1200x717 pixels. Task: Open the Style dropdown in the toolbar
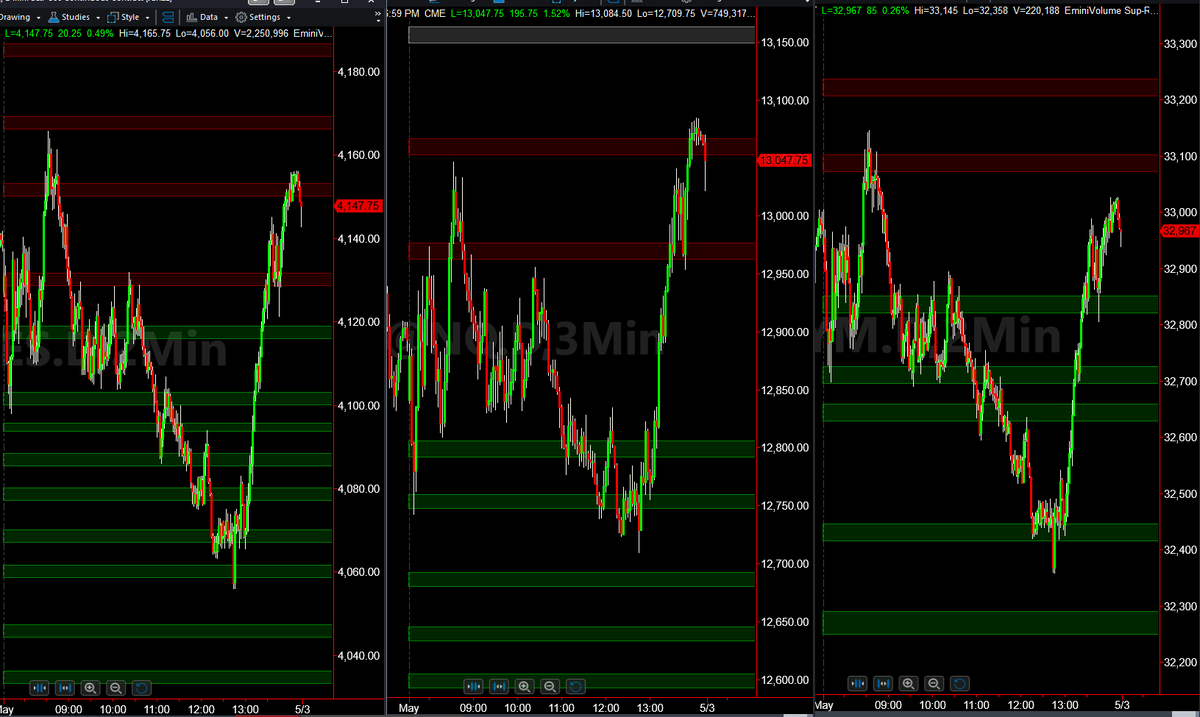coord(128,17)
